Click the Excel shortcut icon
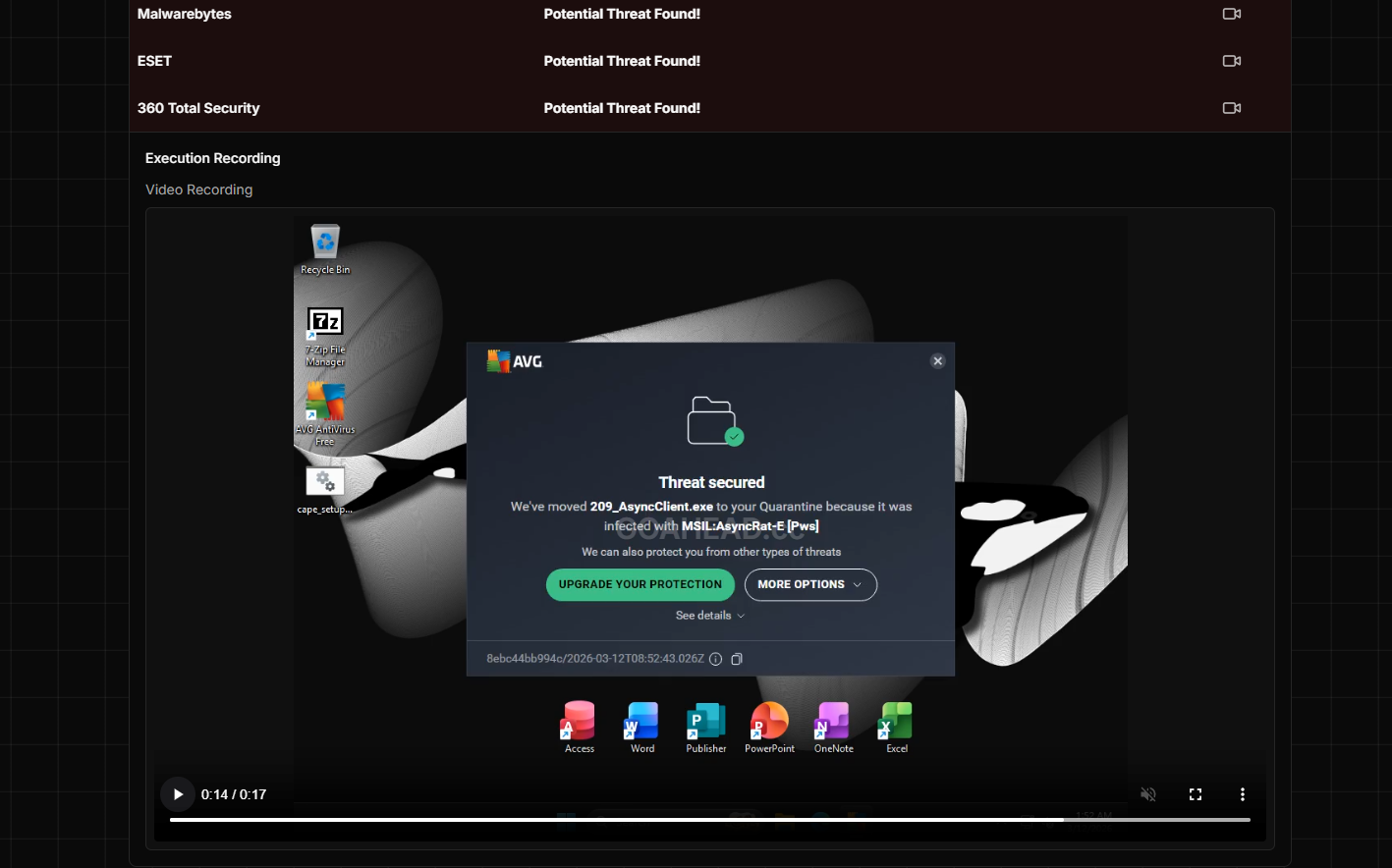The width and height of the screenshot is (1392, 868). click(x=897, y=728)
